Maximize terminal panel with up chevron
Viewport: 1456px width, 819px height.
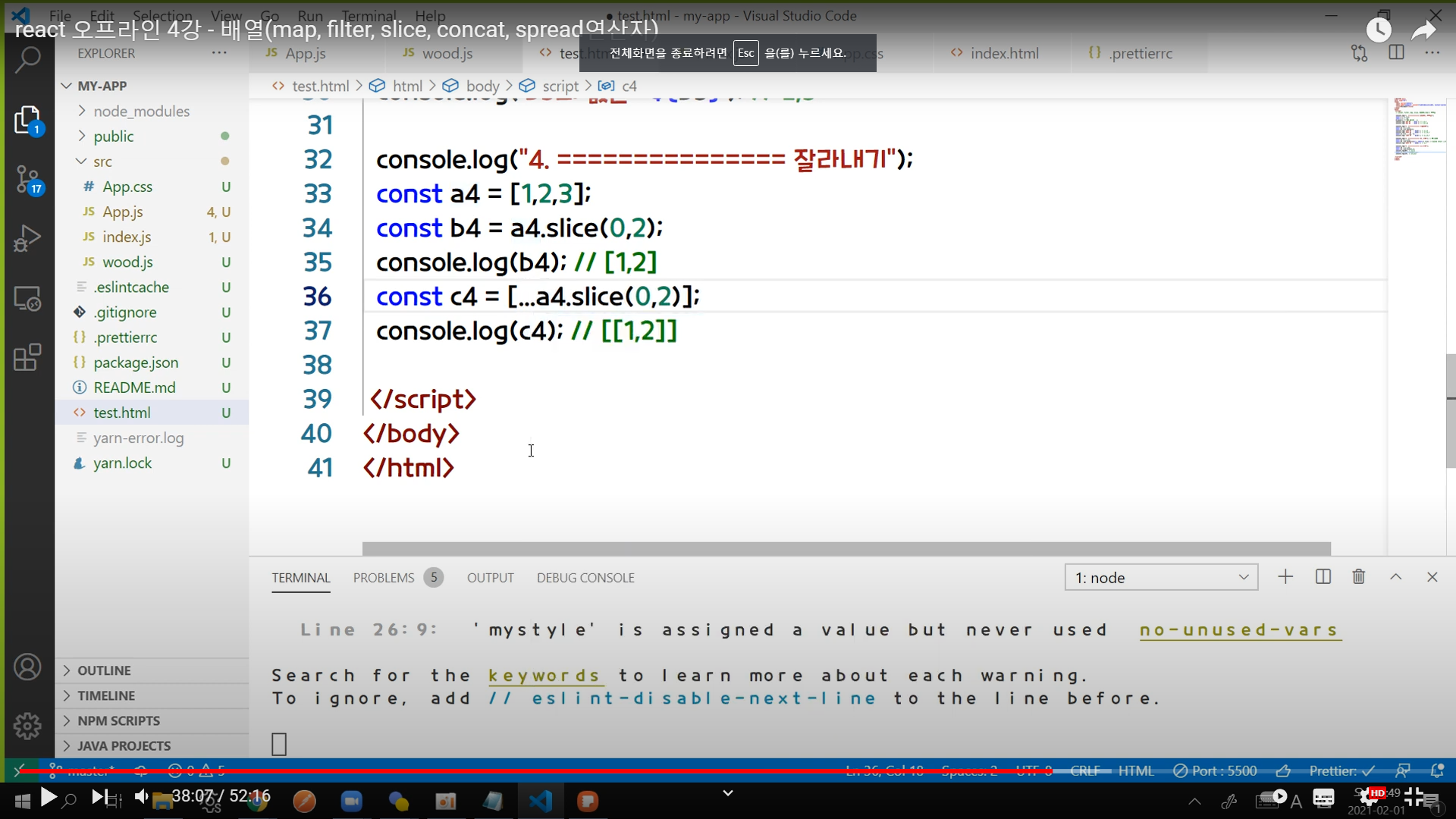point(1395,577)
